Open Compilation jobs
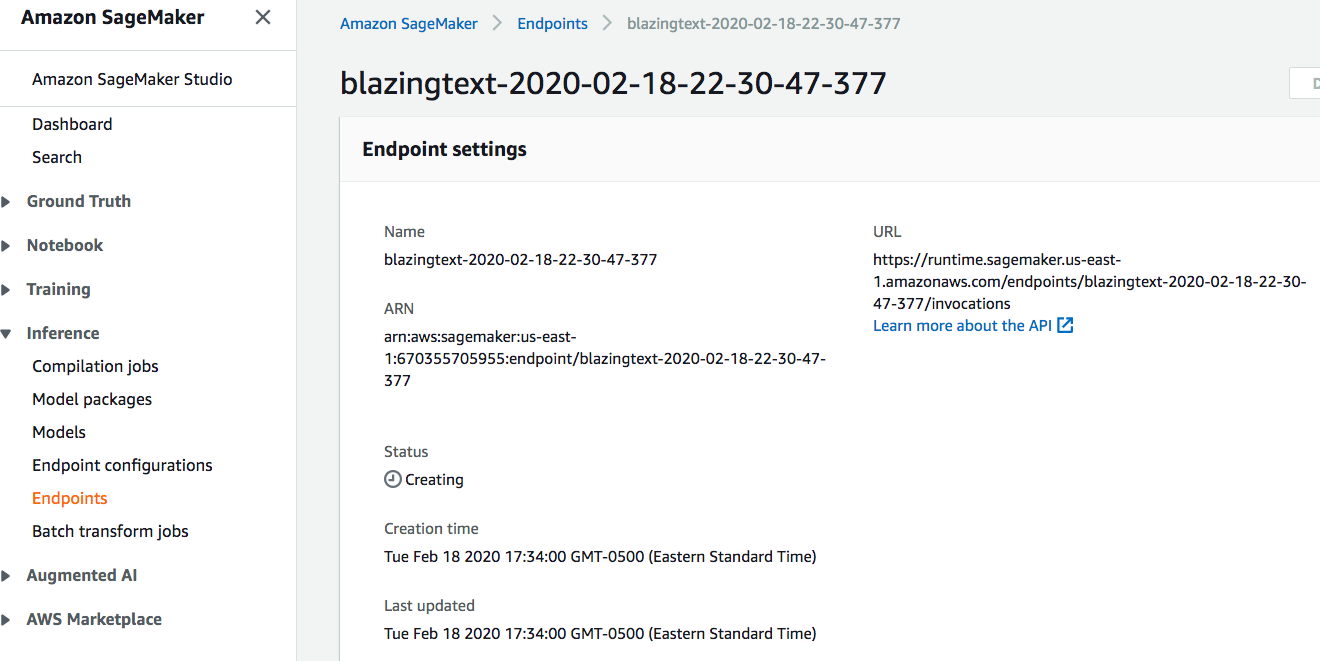 point(95,366)
